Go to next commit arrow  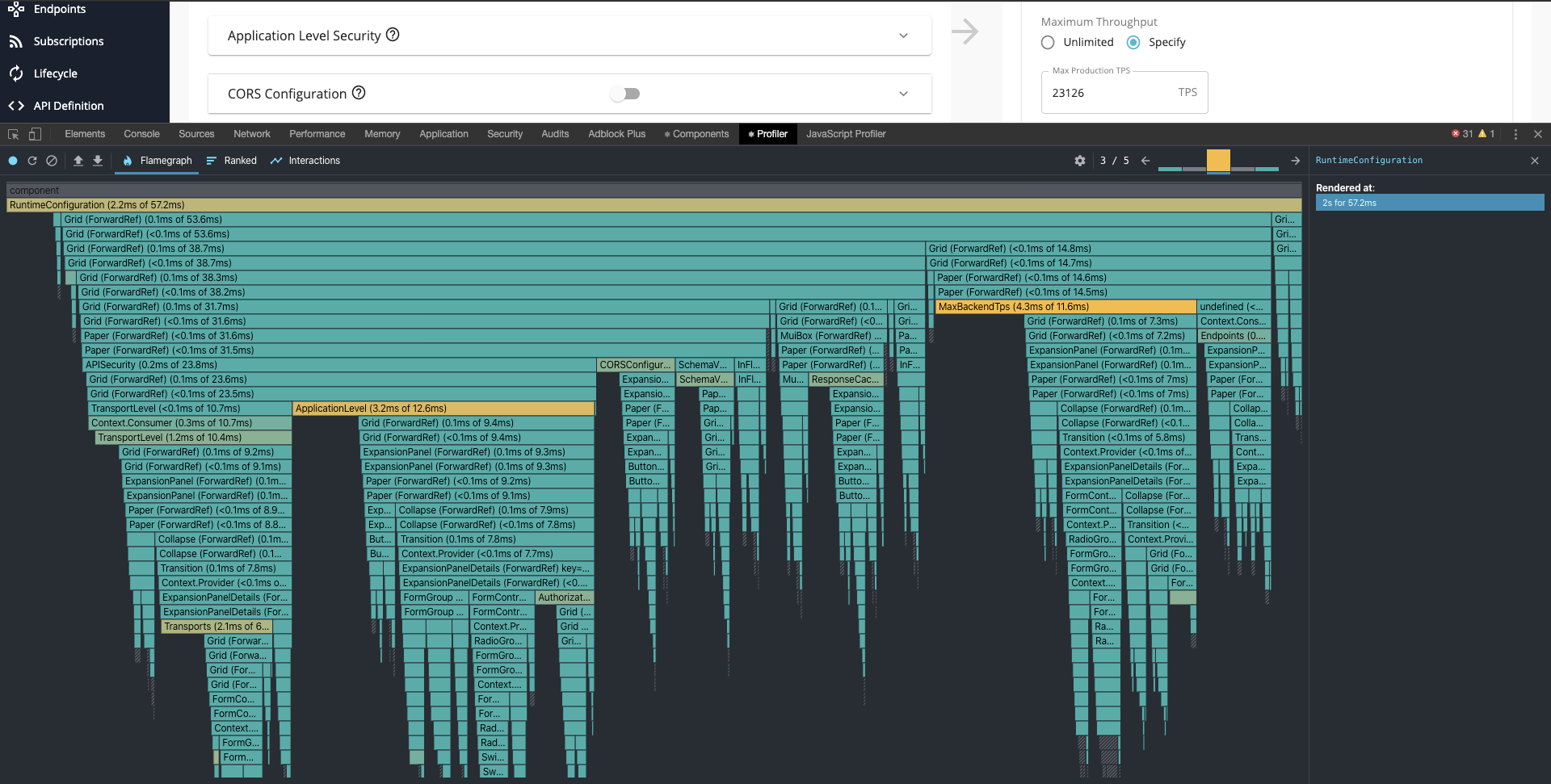tap(1296, 161)
